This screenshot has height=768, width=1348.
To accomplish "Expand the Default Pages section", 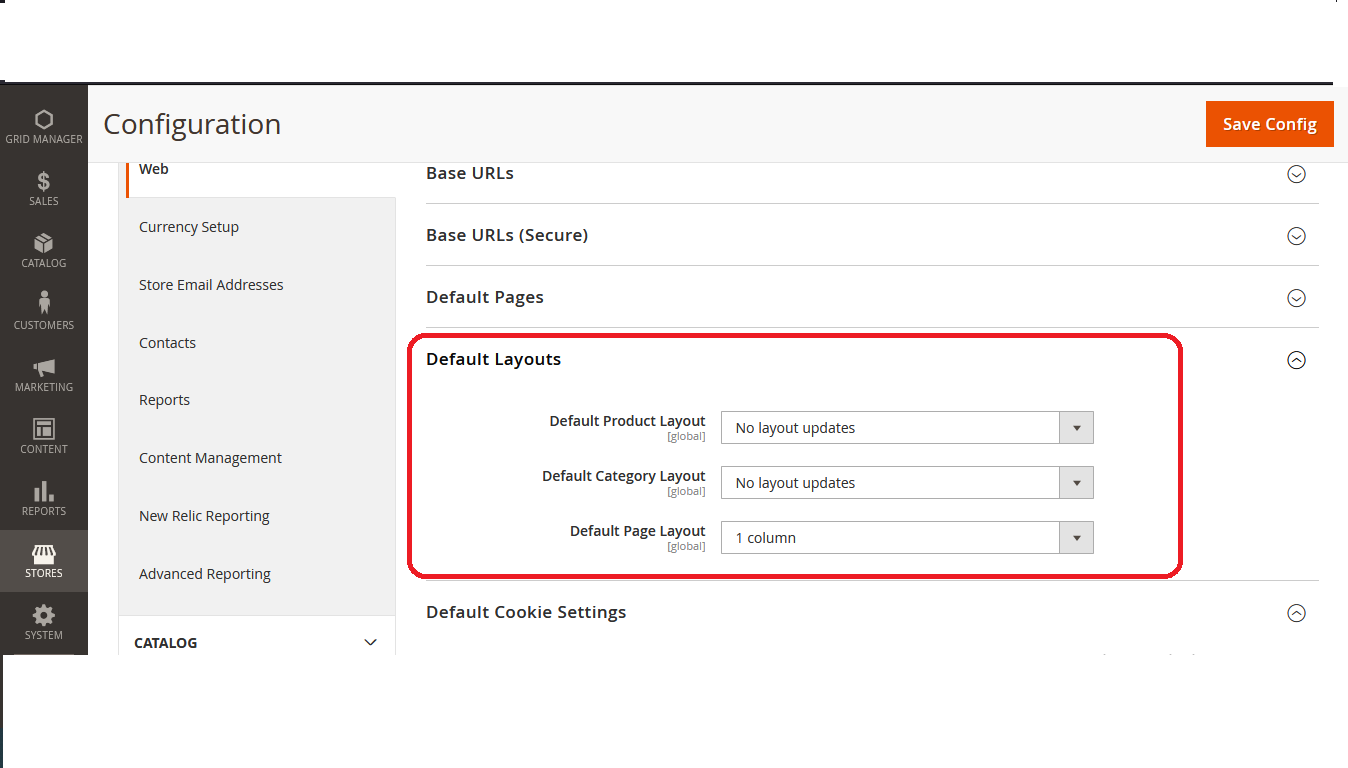I will (x=1296, y=298).
